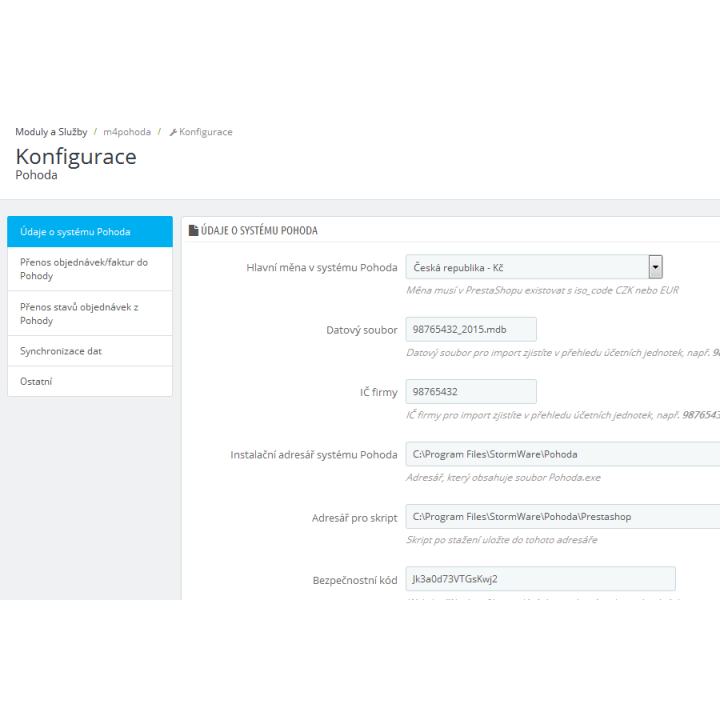Open Přenos stavů objednávek z Pohody tab
The width and height of the screenshot is (720, 720).
(x=90, y=314)
